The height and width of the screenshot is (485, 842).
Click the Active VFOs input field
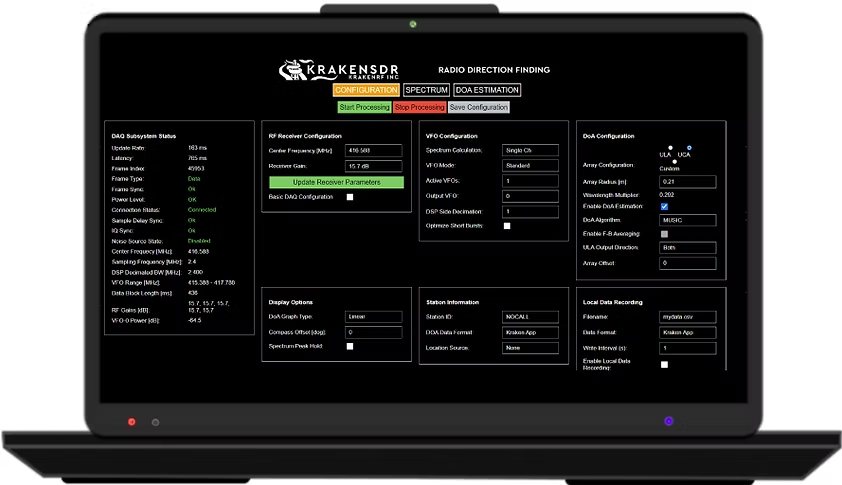[530, 181]
